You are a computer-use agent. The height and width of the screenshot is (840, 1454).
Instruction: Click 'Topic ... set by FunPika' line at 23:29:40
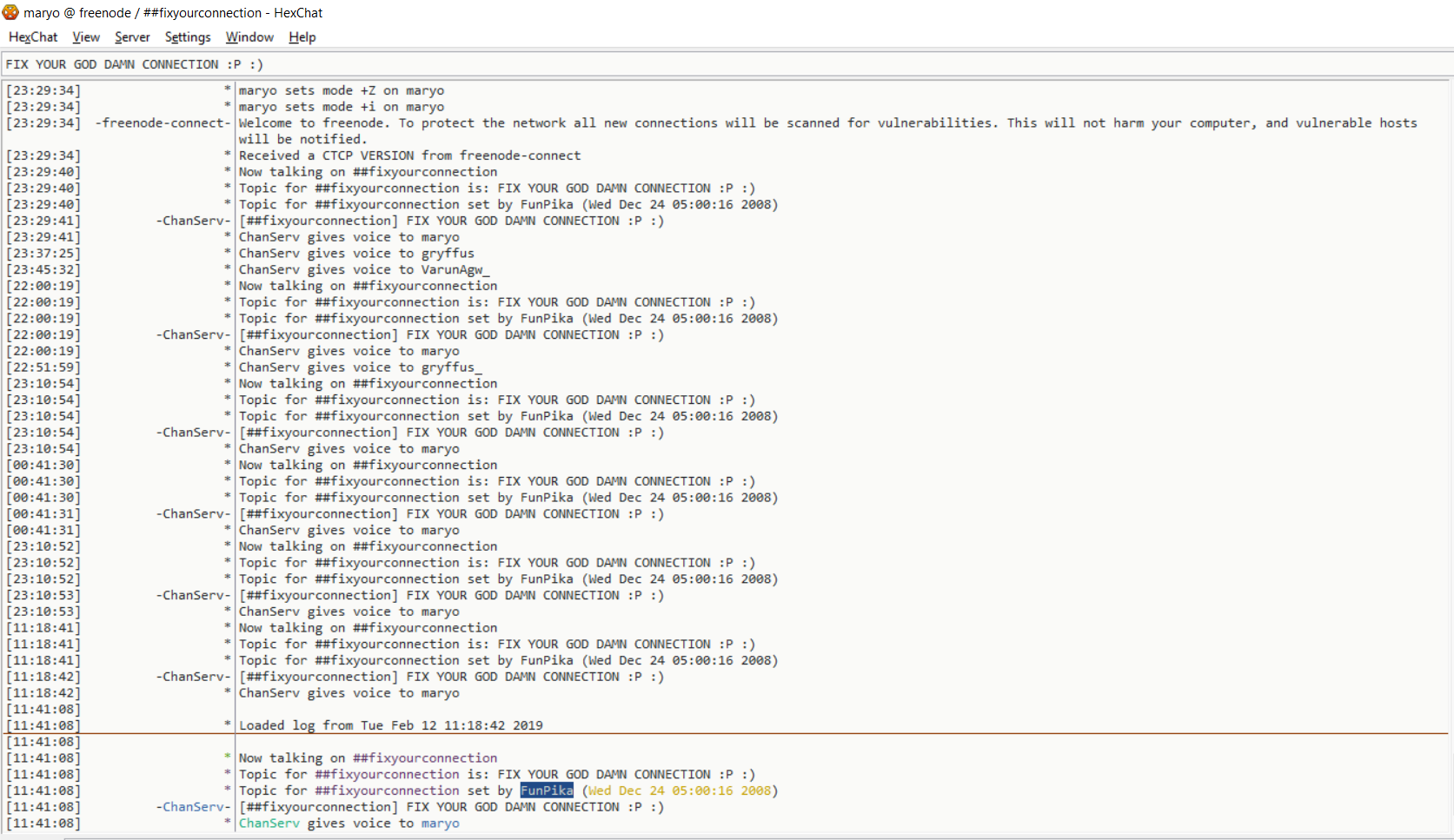[x=508, y=204]
